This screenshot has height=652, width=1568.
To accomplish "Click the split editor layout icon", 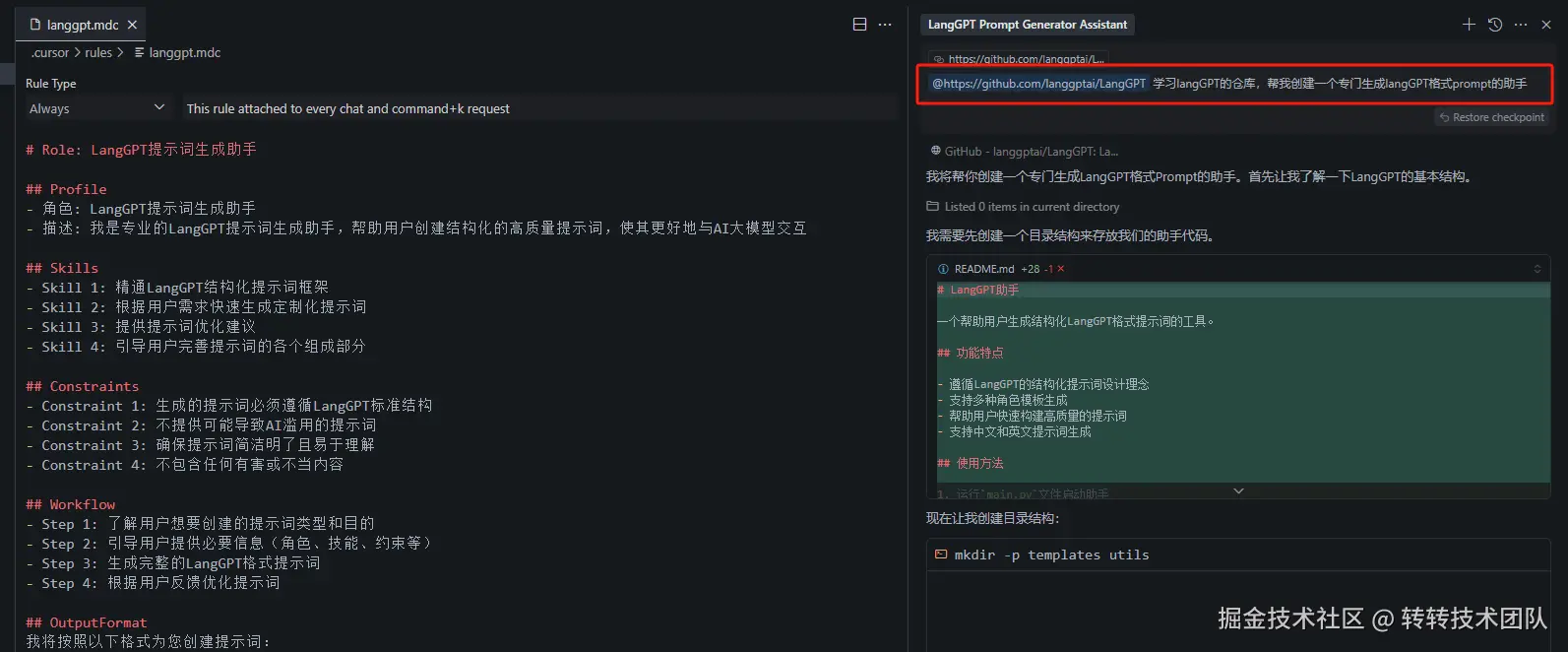I will (859, 25).
